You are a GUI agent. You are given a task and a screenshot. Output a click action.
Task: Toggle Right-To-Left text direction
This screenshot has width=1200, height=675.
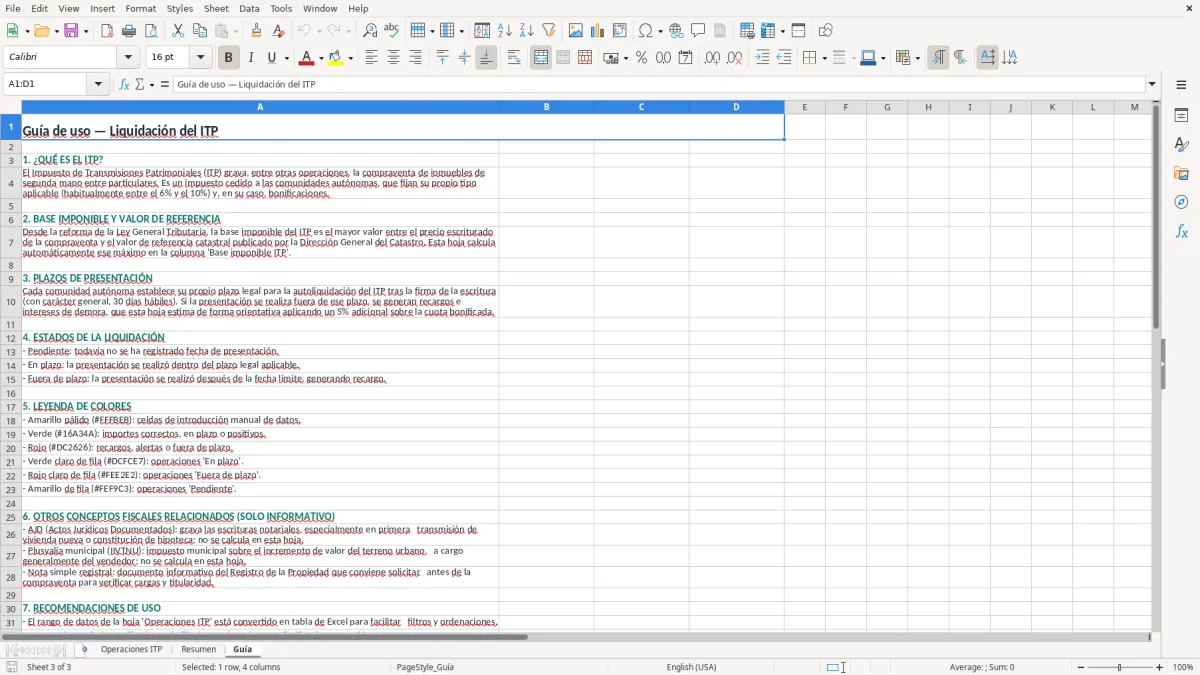(x=960, y=58)
